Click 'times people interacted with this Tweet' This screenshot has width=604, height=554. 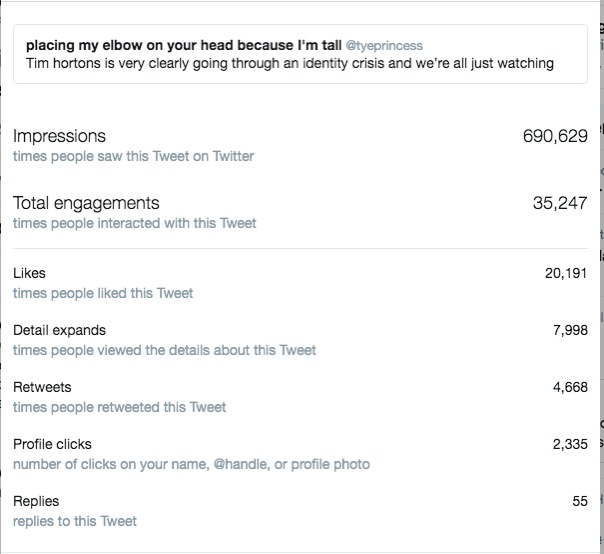click(134, 223)
